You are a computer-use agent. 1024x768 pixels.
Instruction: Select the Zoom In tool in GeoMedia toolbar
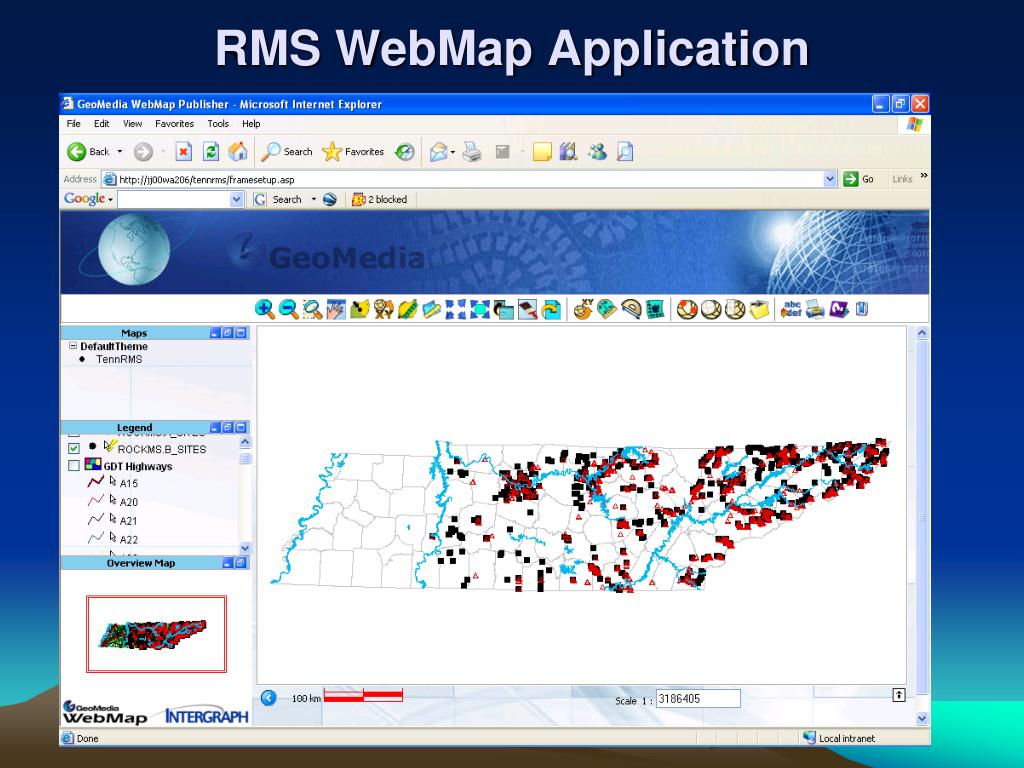pyautogui.click(x=264, y=309)
